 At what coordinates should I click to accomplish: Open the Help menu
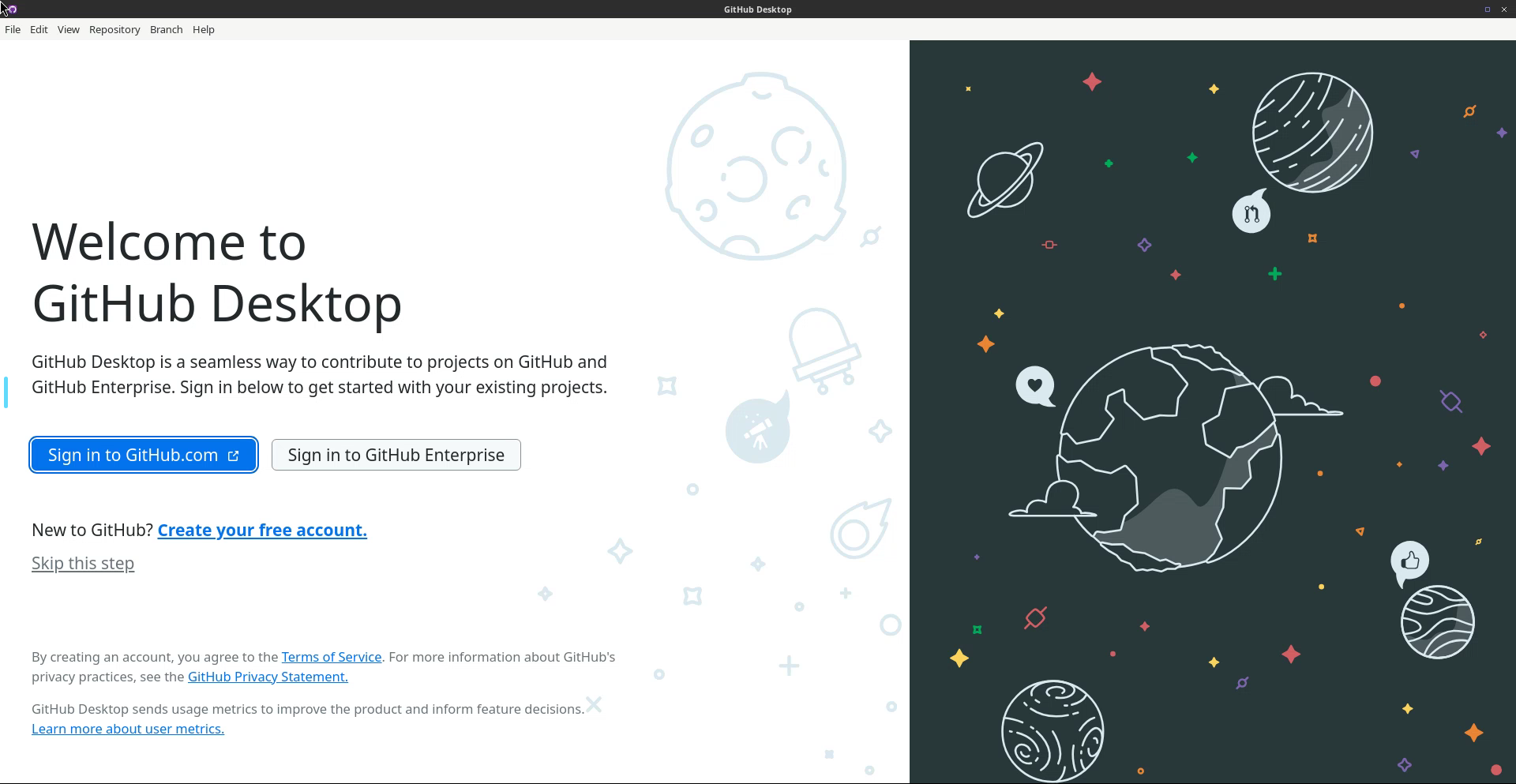coord(203,29)
